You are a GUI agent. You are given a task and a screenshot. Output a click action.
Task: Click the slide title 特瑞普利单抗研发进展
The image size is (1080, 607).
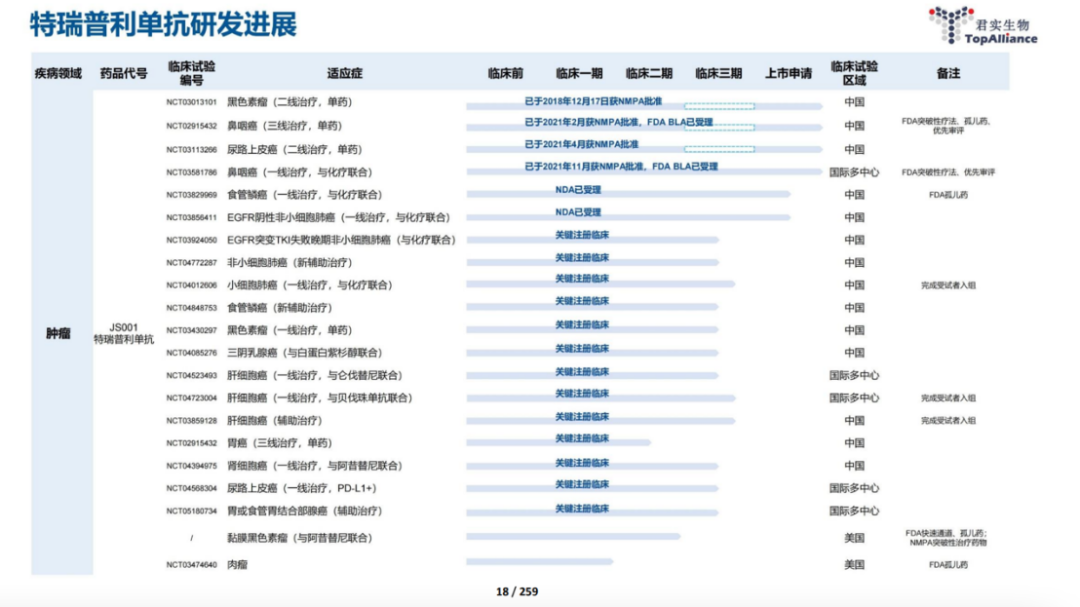point(164,25)
